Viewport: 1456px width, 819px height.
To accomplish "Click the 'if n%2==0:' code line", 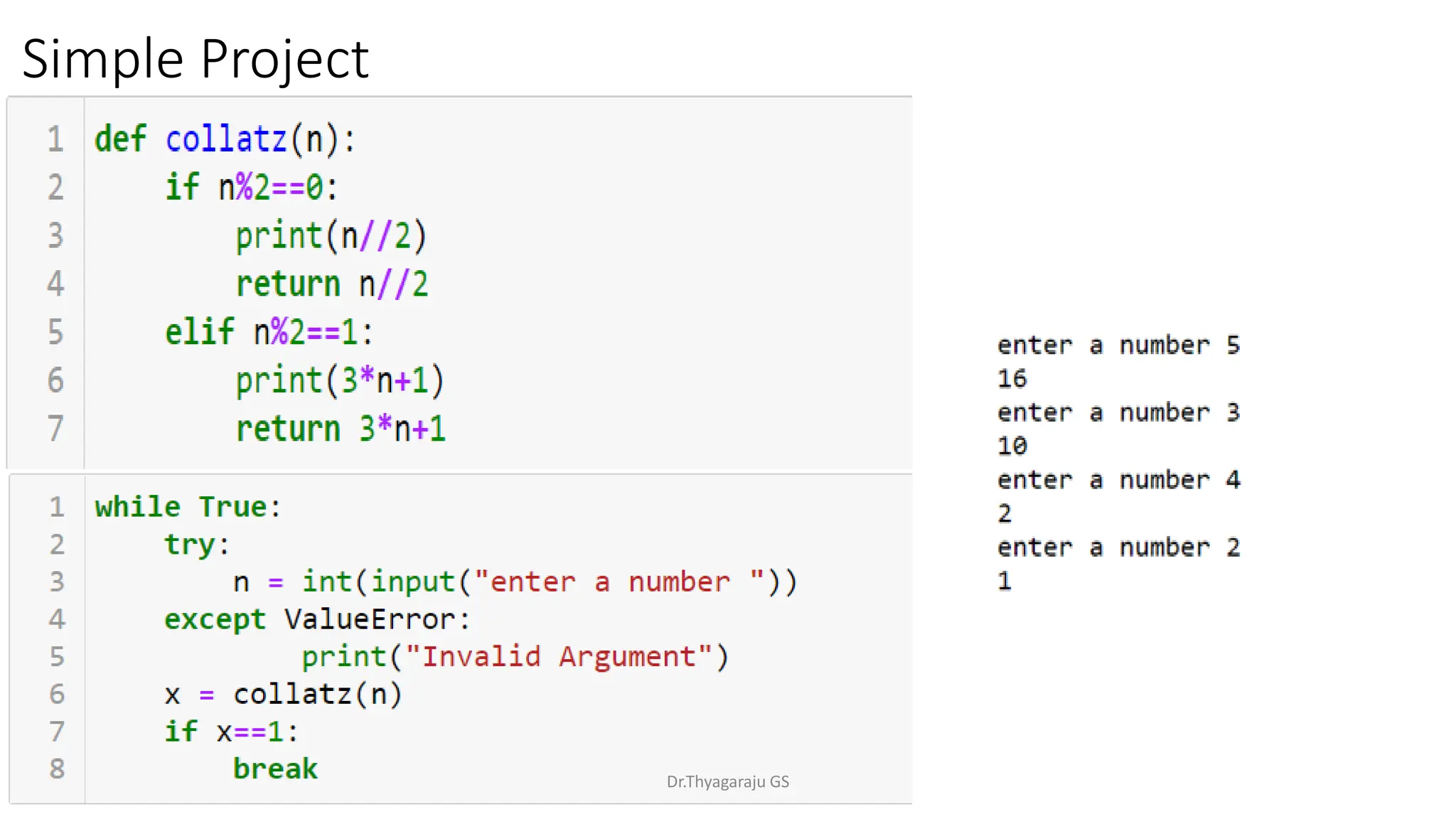I will coord(252,188).
